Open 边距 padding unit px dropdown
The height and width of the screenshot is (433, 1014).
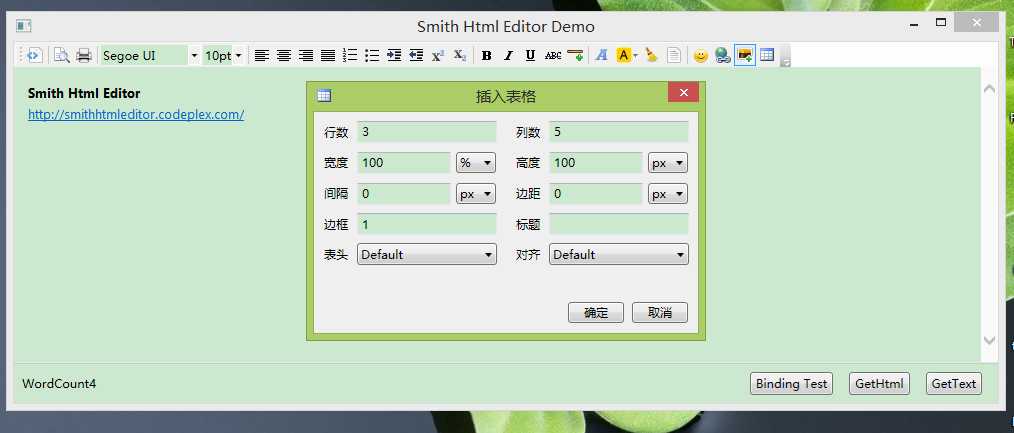[x=668, y=194]
